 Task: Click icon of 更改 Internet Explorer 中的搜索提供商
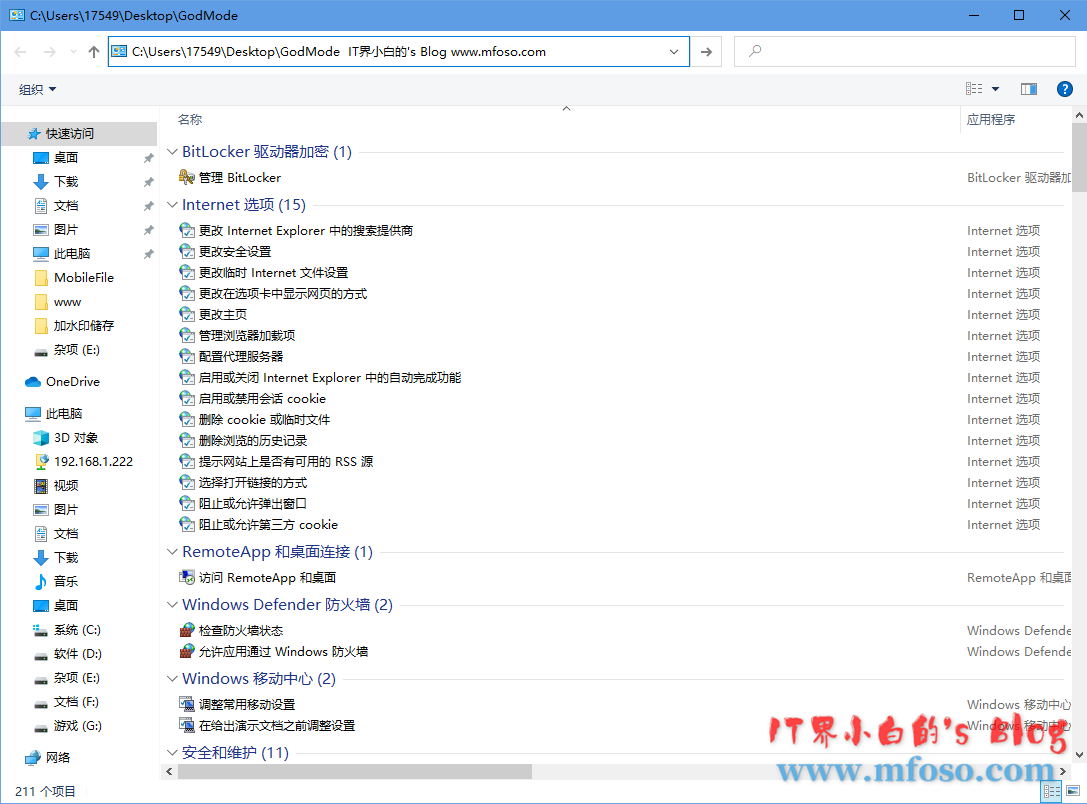pos(186,230)
